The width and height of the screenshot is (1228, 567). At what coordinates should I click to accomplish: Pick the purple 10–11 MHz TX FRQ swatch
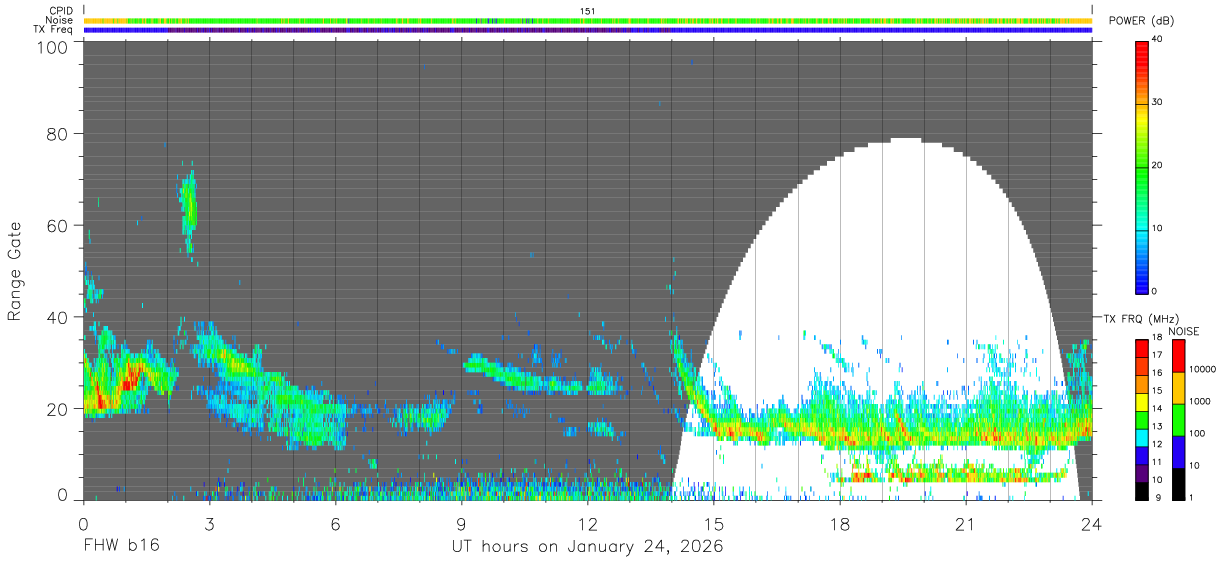click(x=1141, y=473)
